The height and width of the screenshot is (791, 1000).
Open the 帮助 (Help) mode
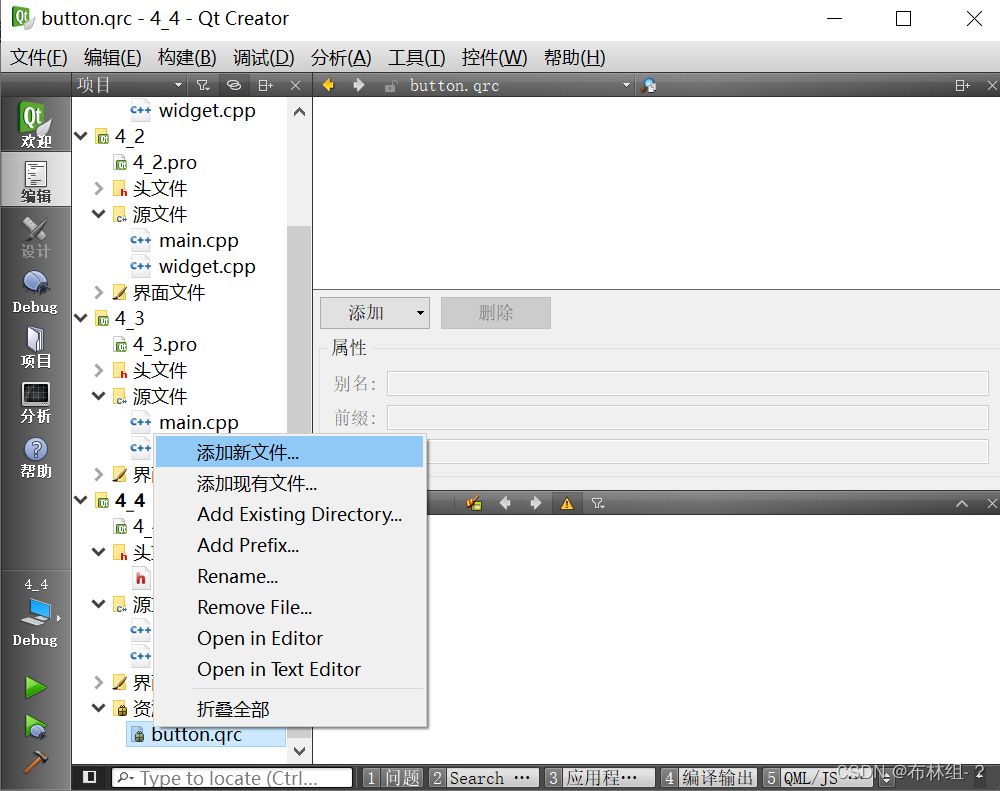35,452
